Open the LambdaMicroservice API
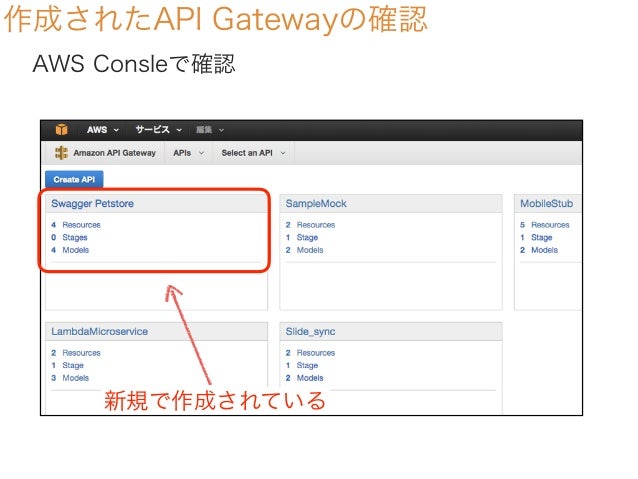This screenshot has height=479, width=638. 100,332
